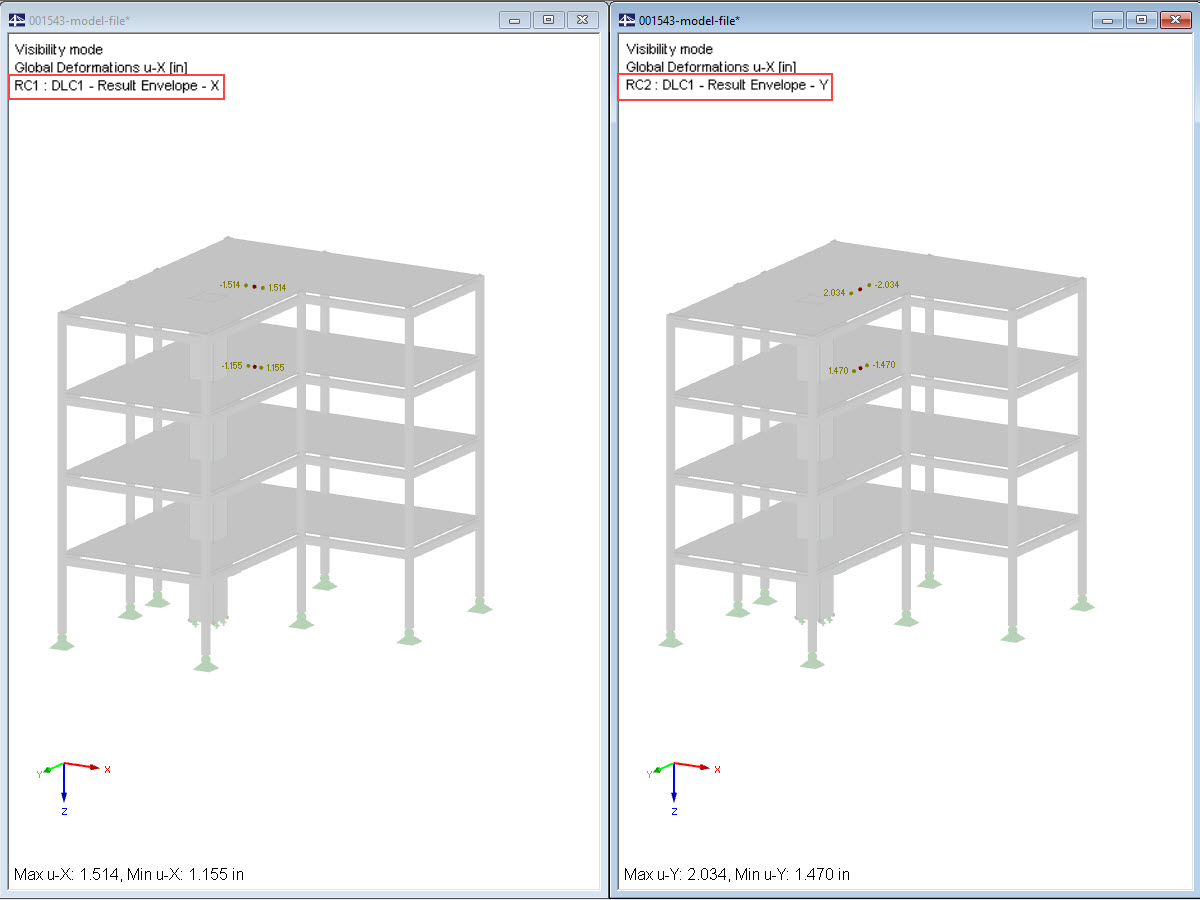Click 'Max u-X: 1.514, Min u-X: 1.155 in' text
Screen dimensions: 1200x900
point(129,875)
